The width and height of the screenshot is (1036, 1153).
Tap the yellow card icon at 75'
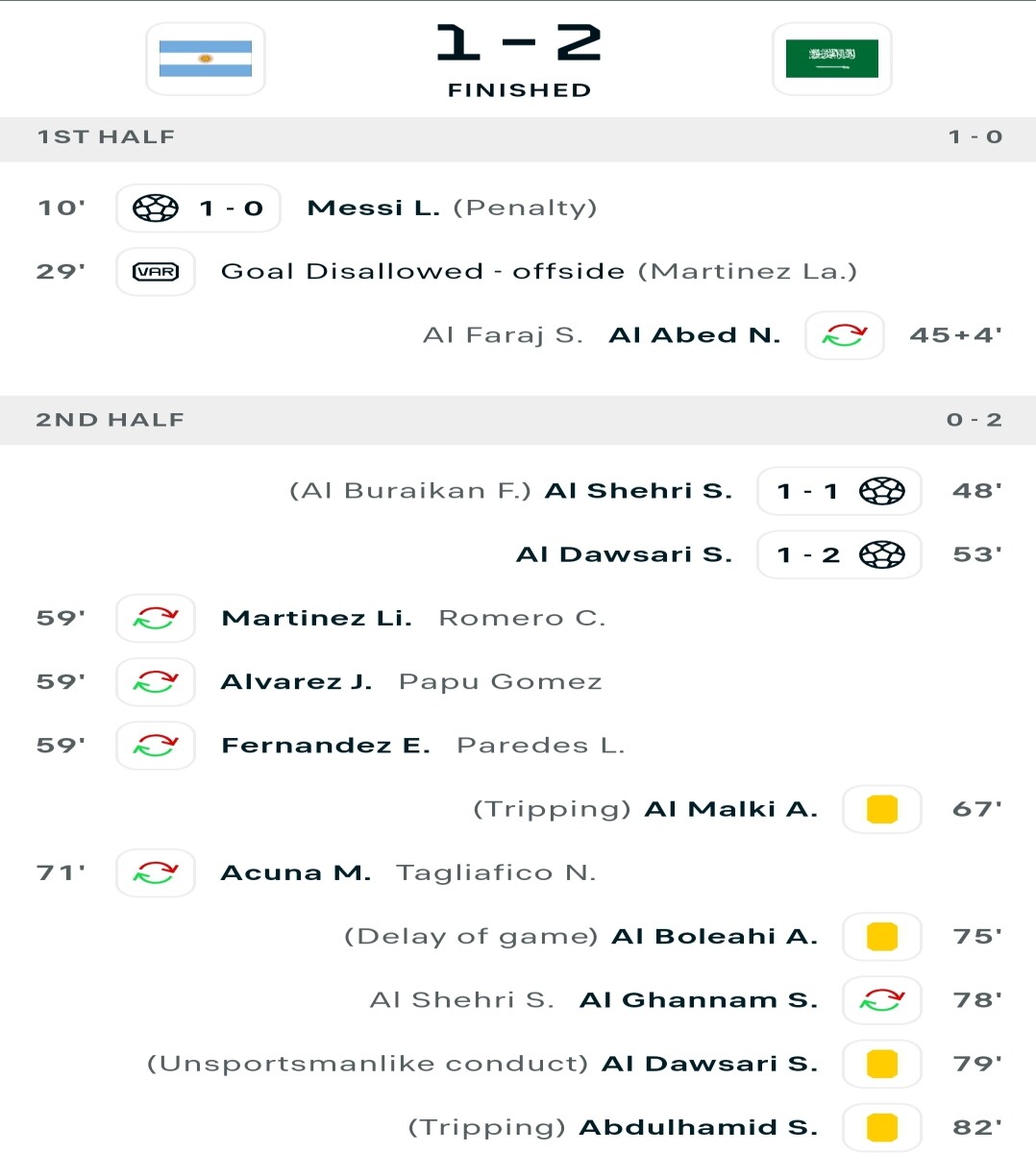coord(882,937)
